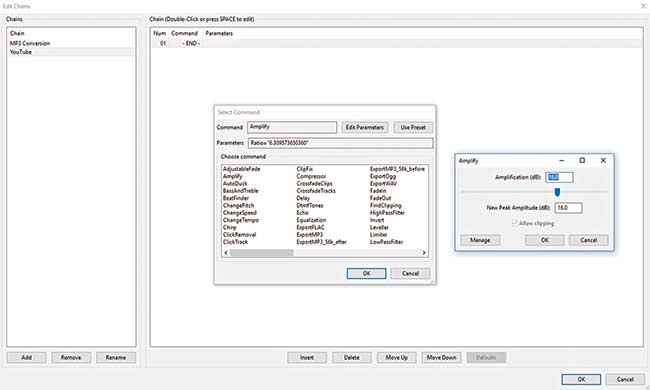Click Rename below the Chains list

[x=116, y=357]
